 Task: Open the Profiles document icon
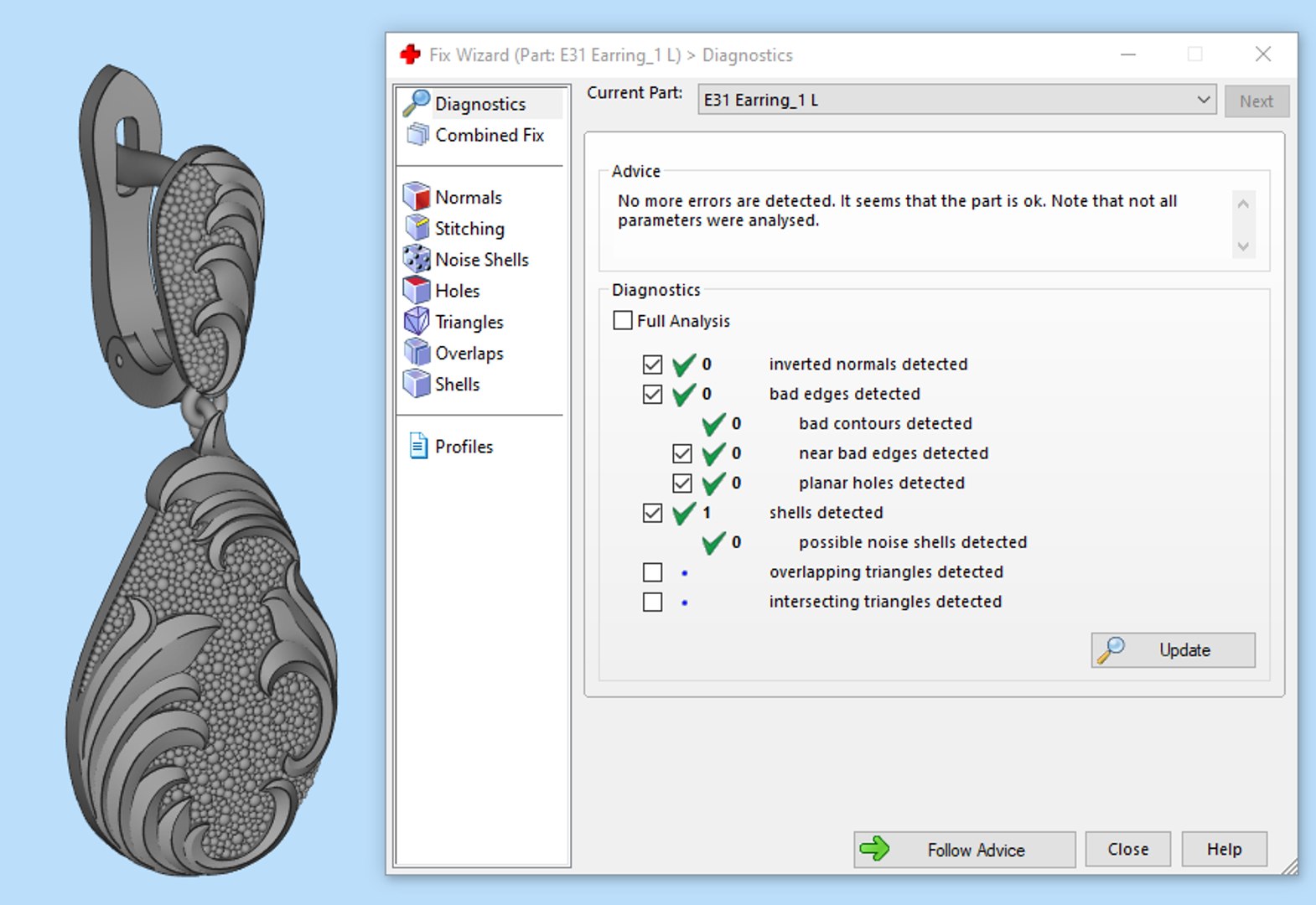(x=417, y=446)
